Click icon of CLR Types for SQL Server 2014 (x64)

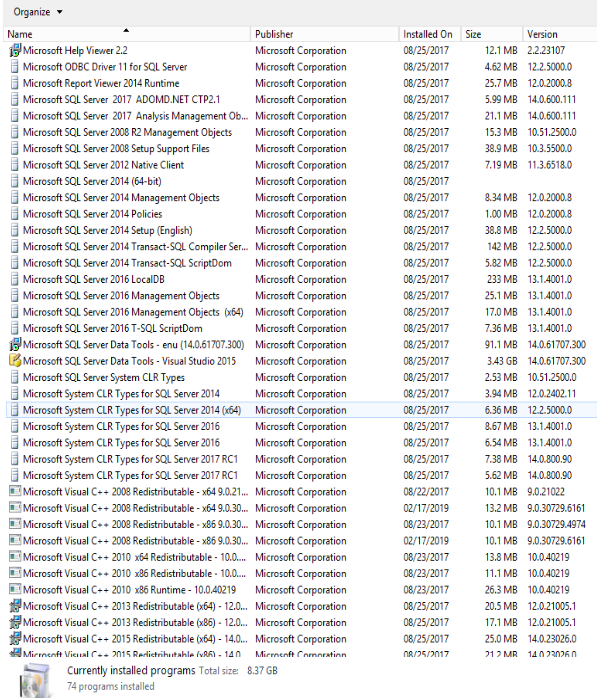tap(15, 410)
